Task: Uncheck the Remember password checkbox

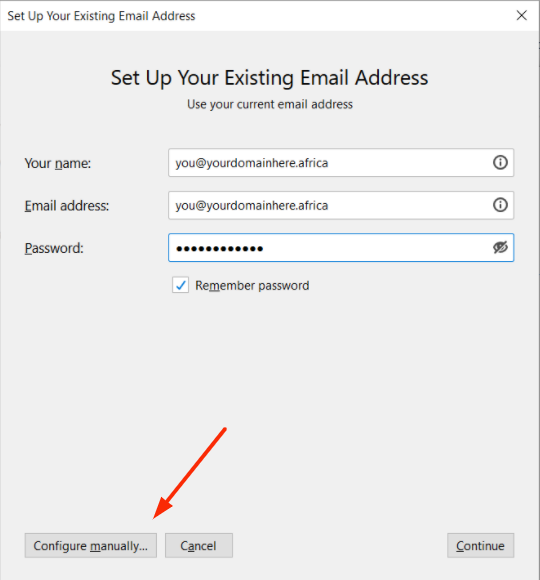Action: (x=180, y=285)
